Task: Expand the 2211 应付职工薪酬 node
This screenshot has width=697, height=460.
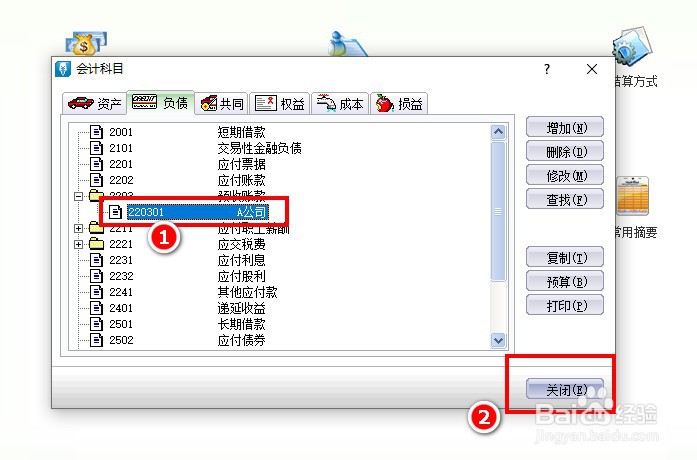Action: click(x=78, y=228)
